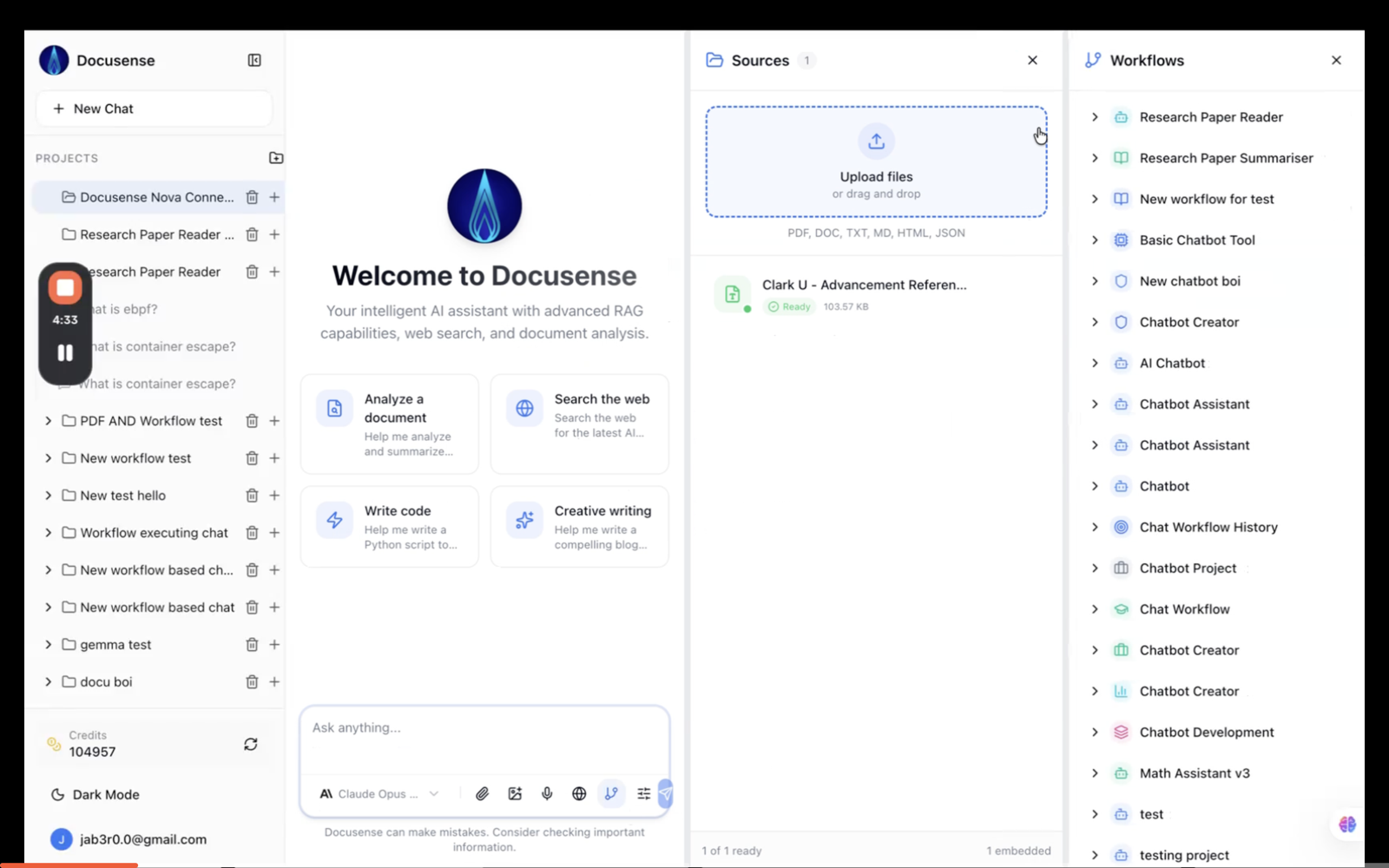This screenshot has height=868, width=1389.
Task: Add chat to docu boi project
Action: (x=274, y=682)
